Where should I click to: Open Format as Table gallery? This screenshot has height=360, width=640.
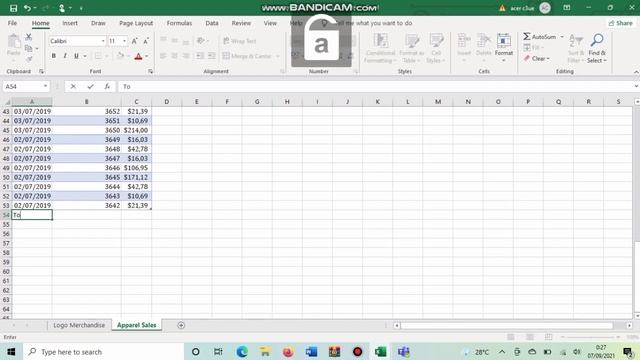tap(411, 48)
